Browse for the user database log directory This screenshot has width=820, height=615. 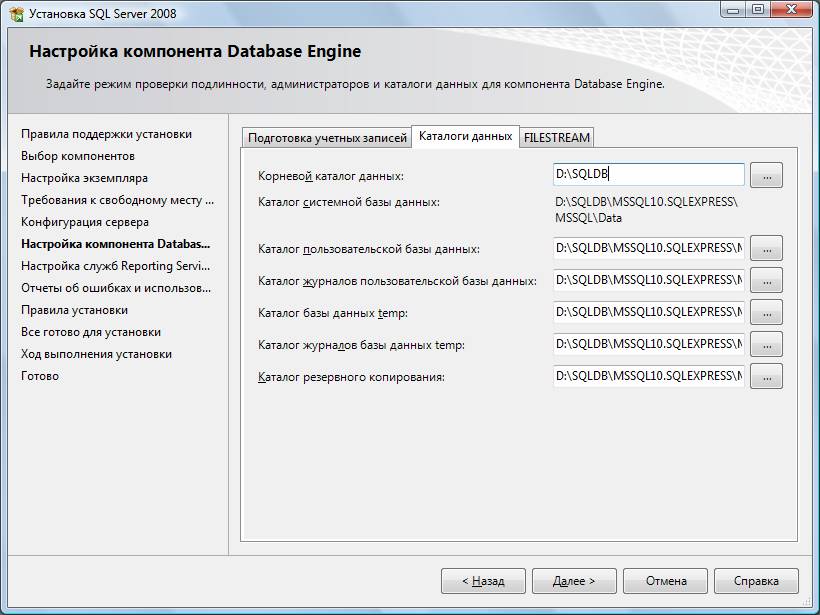(x=766, y=280)
